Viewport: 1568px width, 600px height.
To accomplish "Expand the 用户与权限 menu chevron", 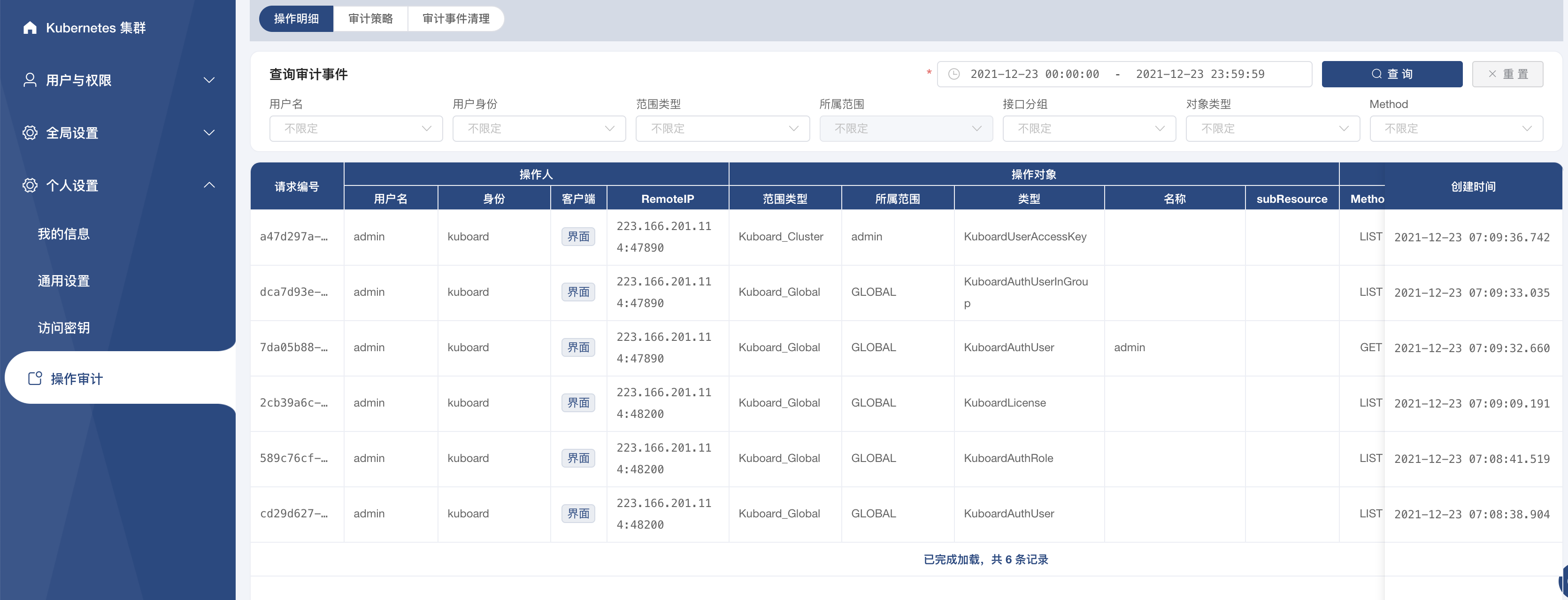I will 209,80.
